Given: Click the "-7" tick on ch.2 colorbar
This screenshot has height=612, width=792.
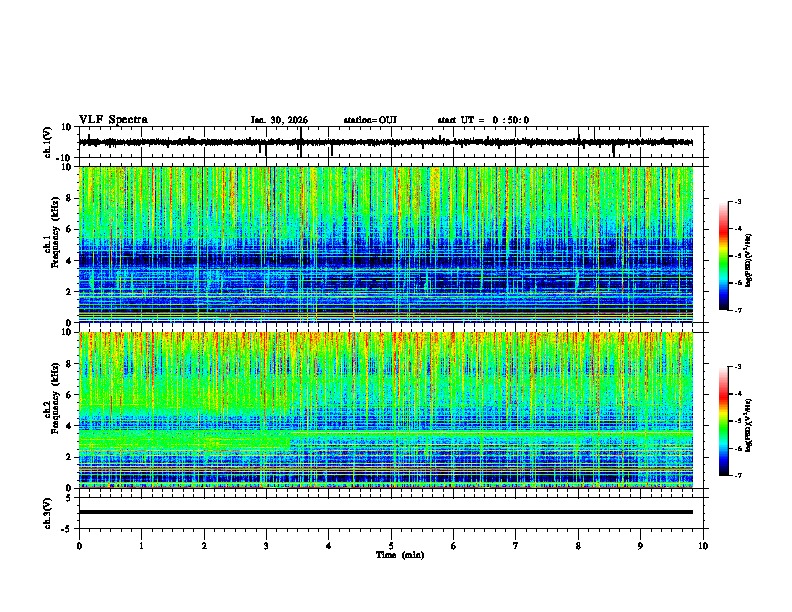Looking at the screenshot, I should 738,475.
